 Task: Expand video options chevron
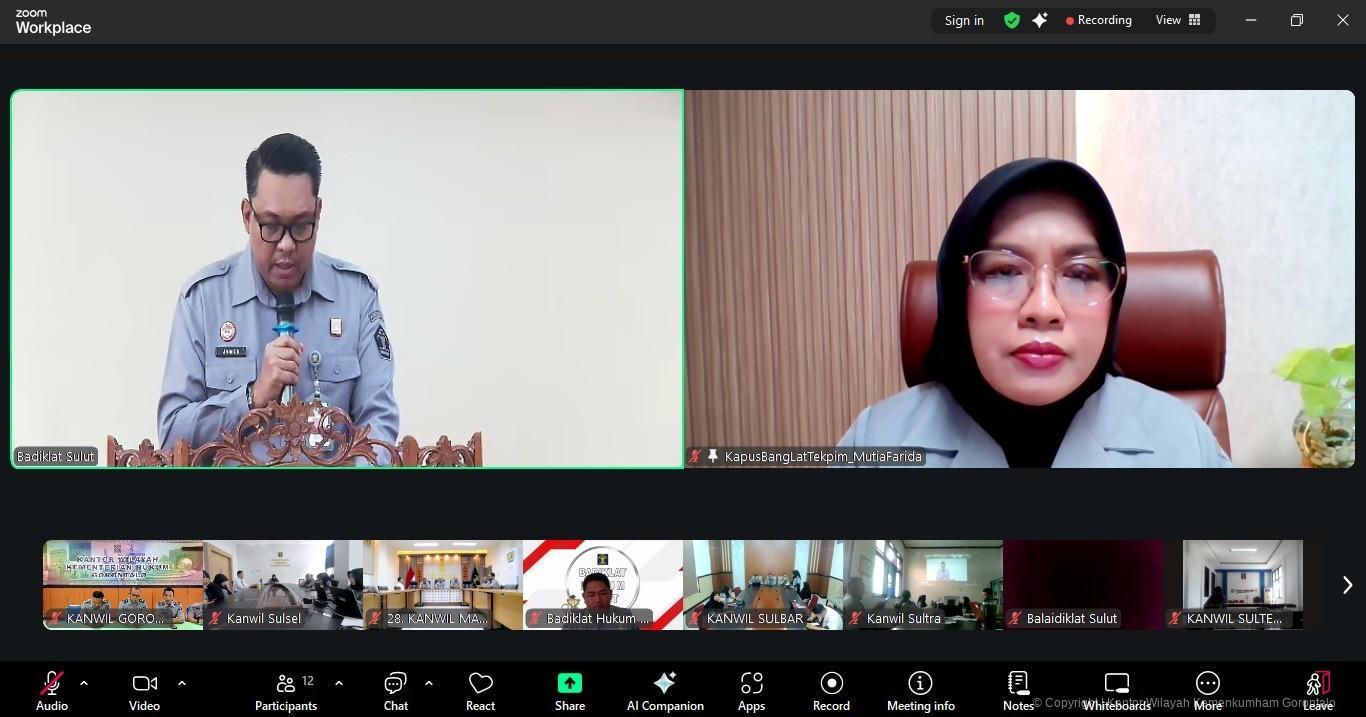coord(182,683)
